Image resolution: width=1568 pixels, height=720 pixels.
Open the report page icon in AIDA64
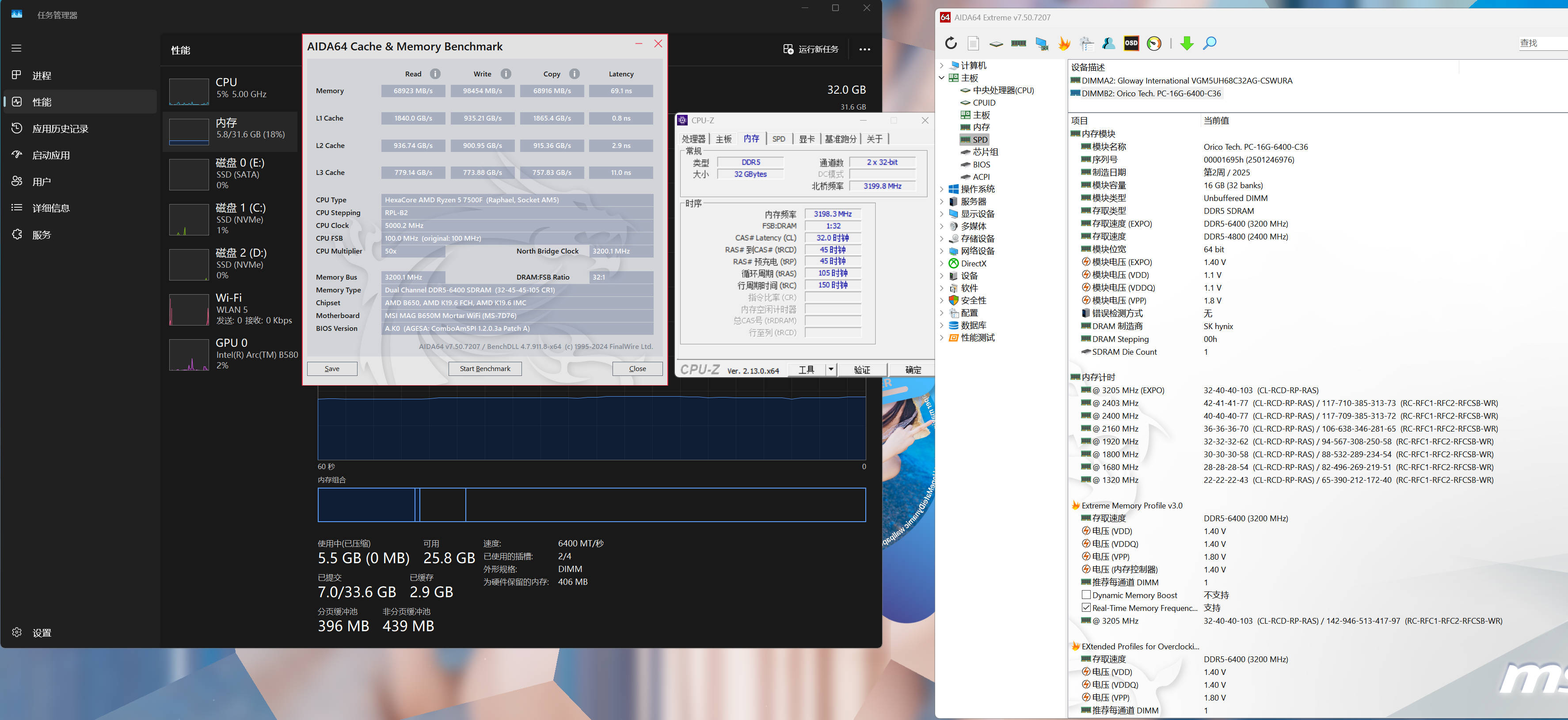pyautogui.click(x=973, y=43)
